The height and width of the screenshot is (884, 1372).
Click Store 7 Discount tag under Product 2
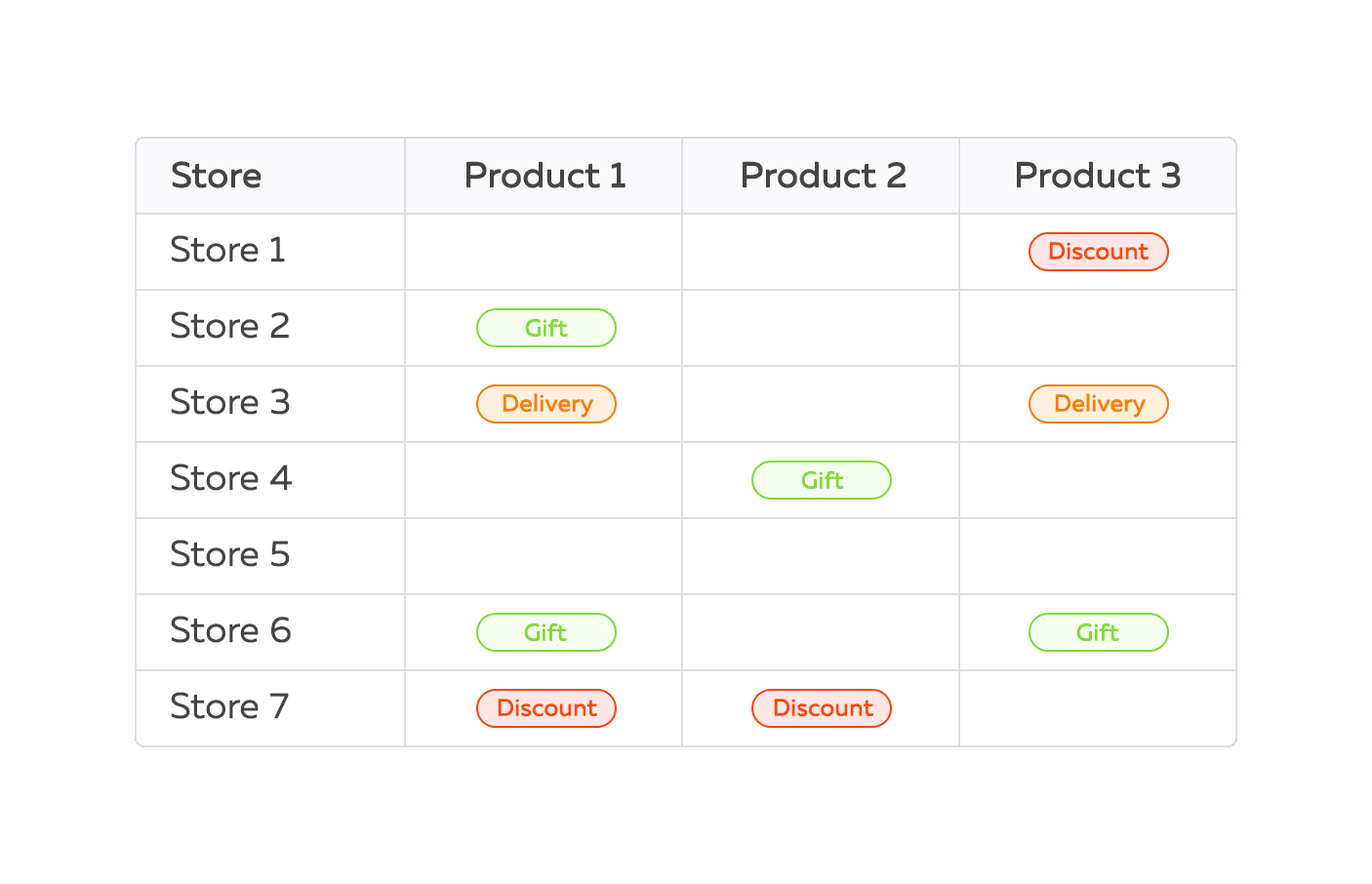point(821,708)
